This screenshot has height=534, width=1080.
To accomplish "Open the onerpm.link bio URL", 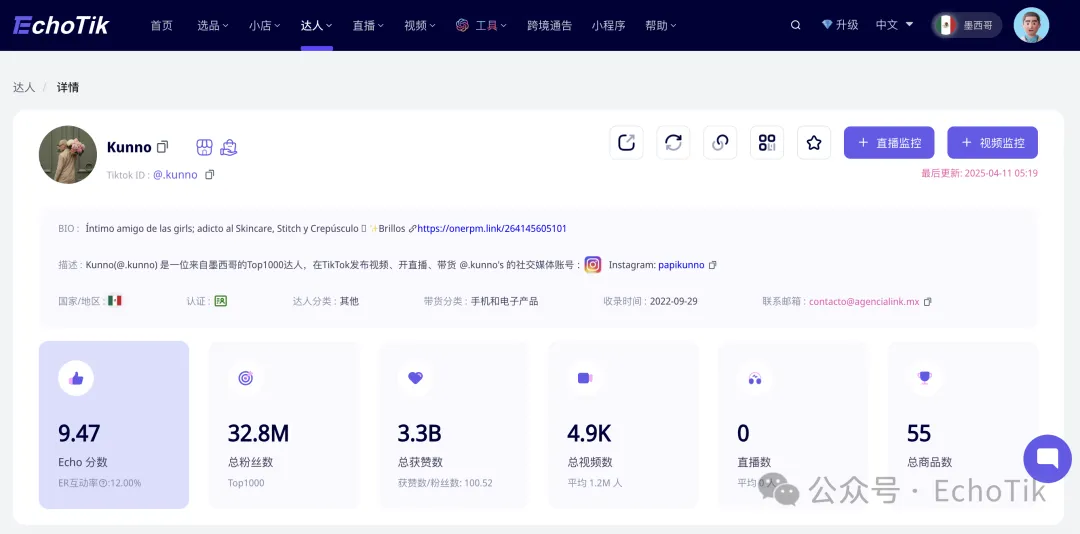I will (x=492, y=228).
